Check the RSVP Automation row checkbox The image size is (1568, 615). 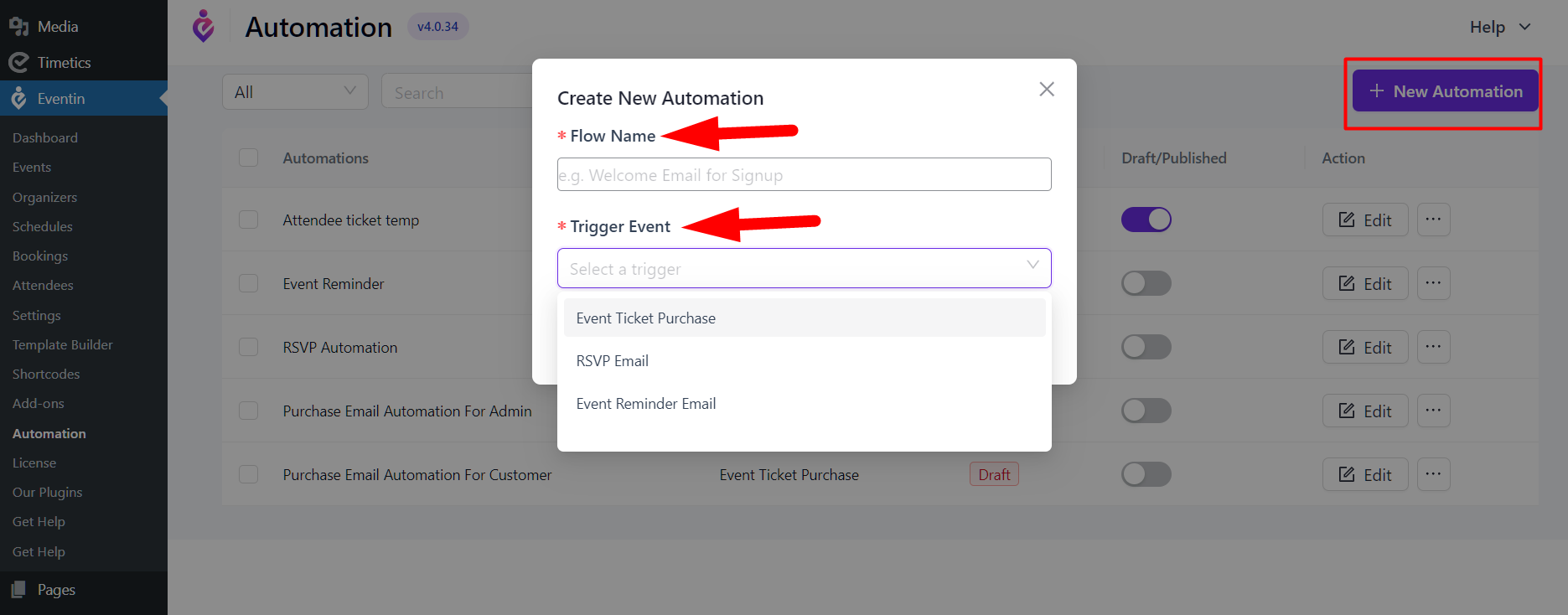point(249,347)
